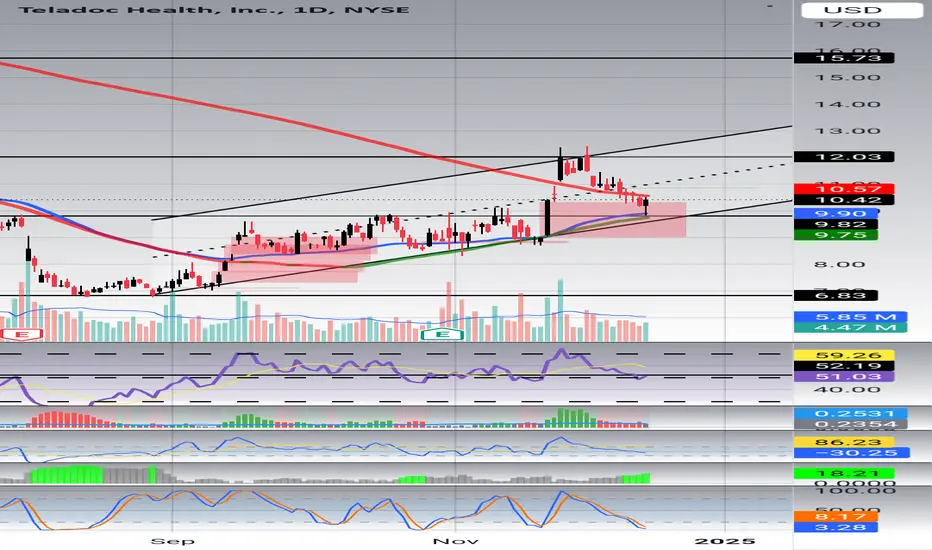This screenshot has height=550, width=932.
Task: Select the red 10.57 price label
Action: coord(844,189)
